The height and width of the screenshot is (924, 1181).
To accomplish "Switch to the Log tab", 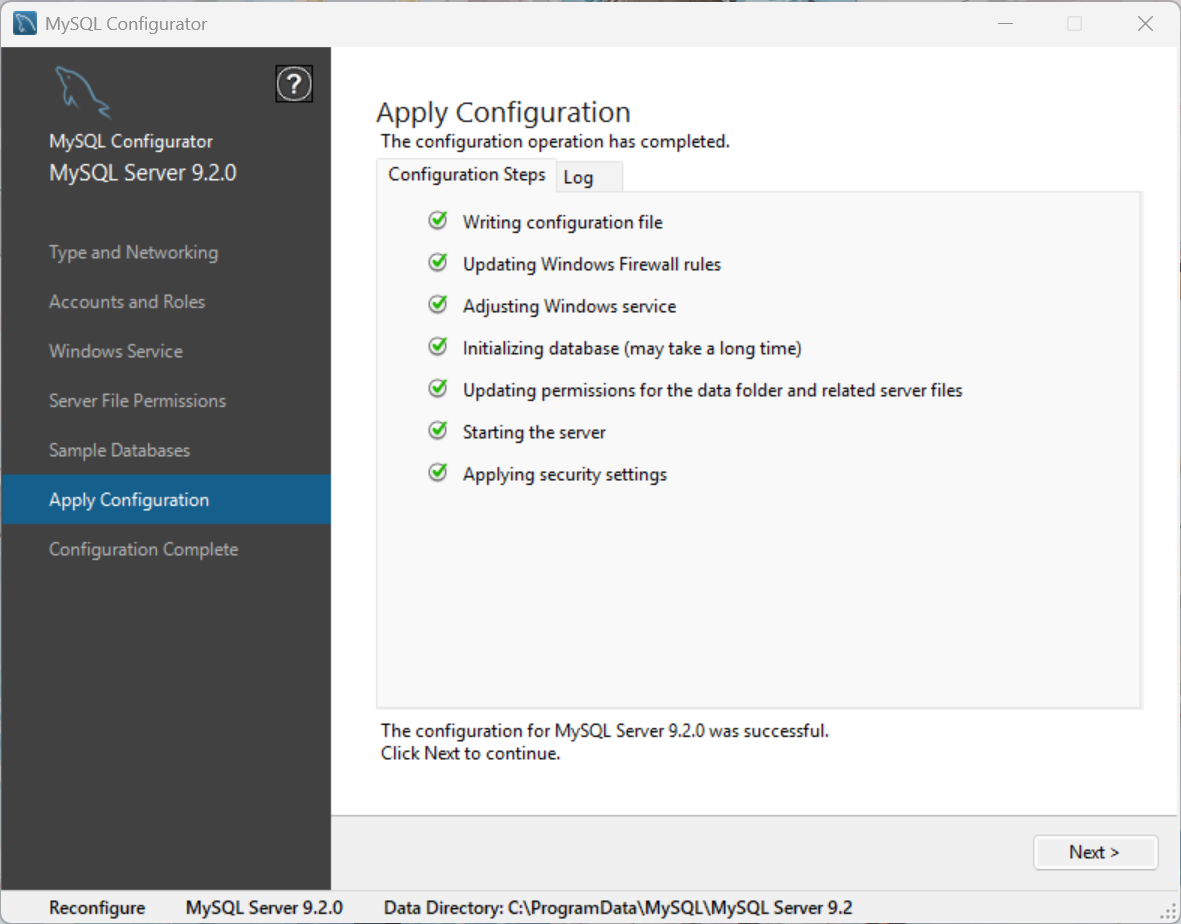I will point(590,177).
